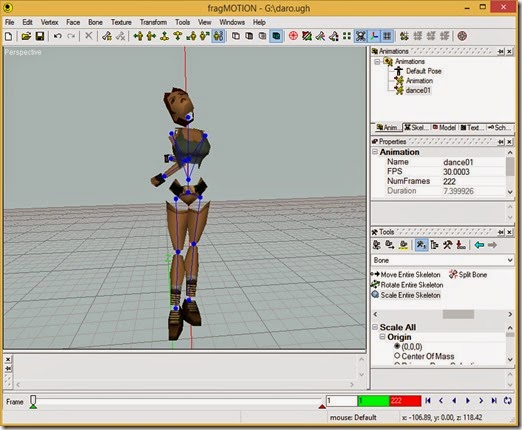Open the Transform menu
This screenshot has width=522, height=430.
click(153, 22)
